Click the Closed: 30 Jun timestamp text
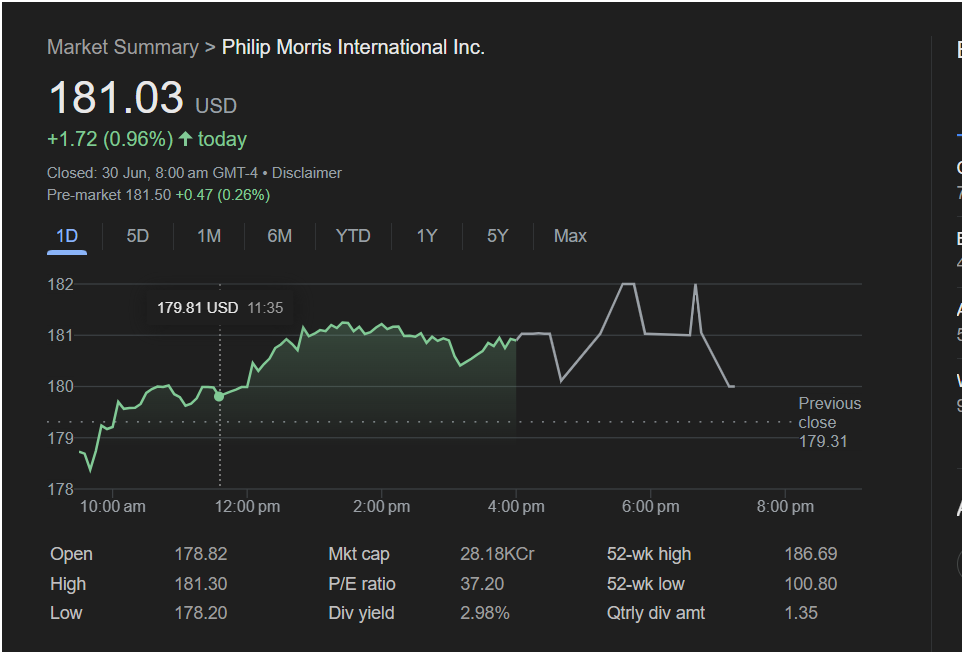The height and width of the screenshot is (654, 964). (152, 173)
